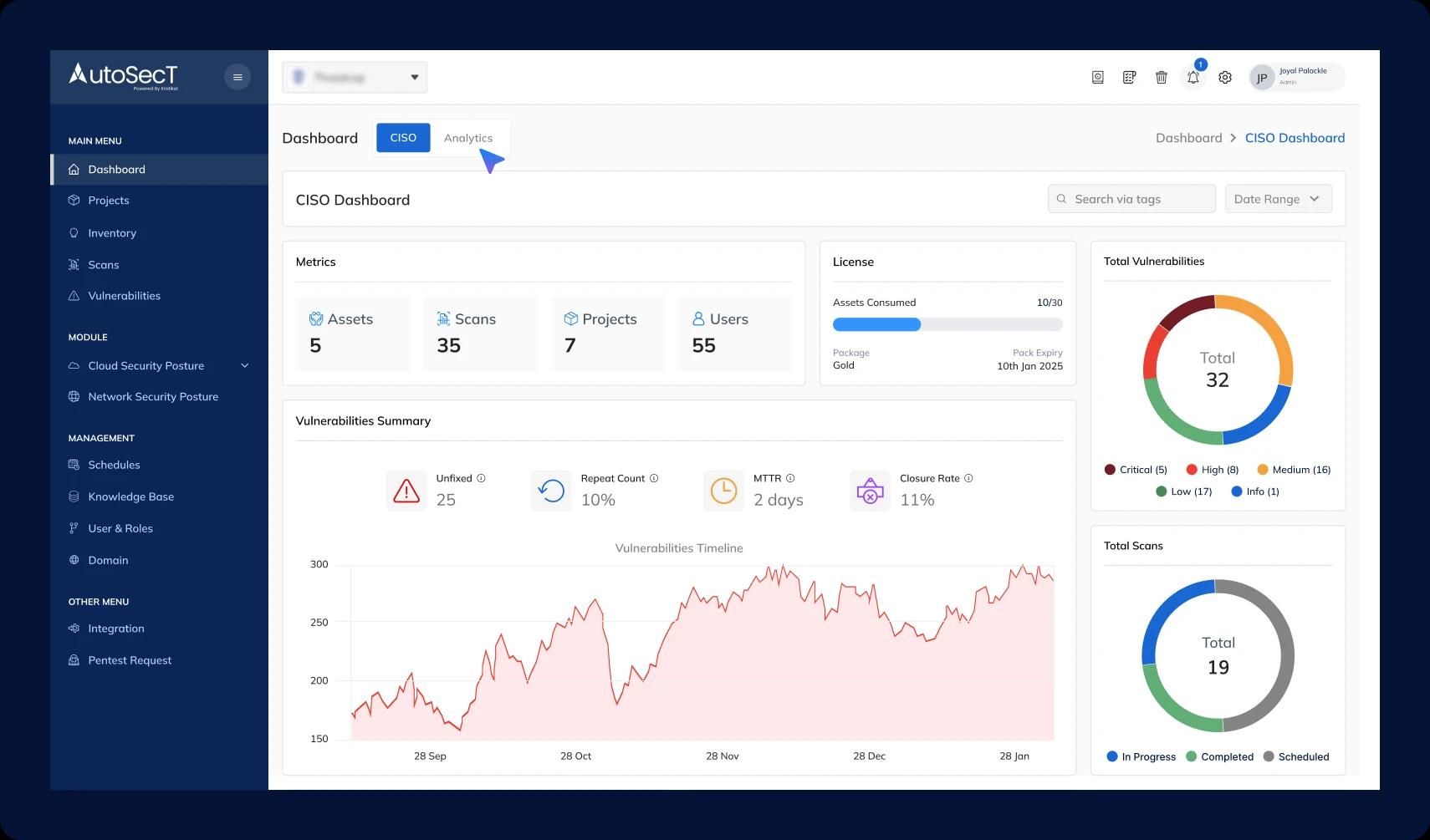Open settings via the gear icon
This screenshot has height=840, width=1430.
click(x=1225, y=78)
